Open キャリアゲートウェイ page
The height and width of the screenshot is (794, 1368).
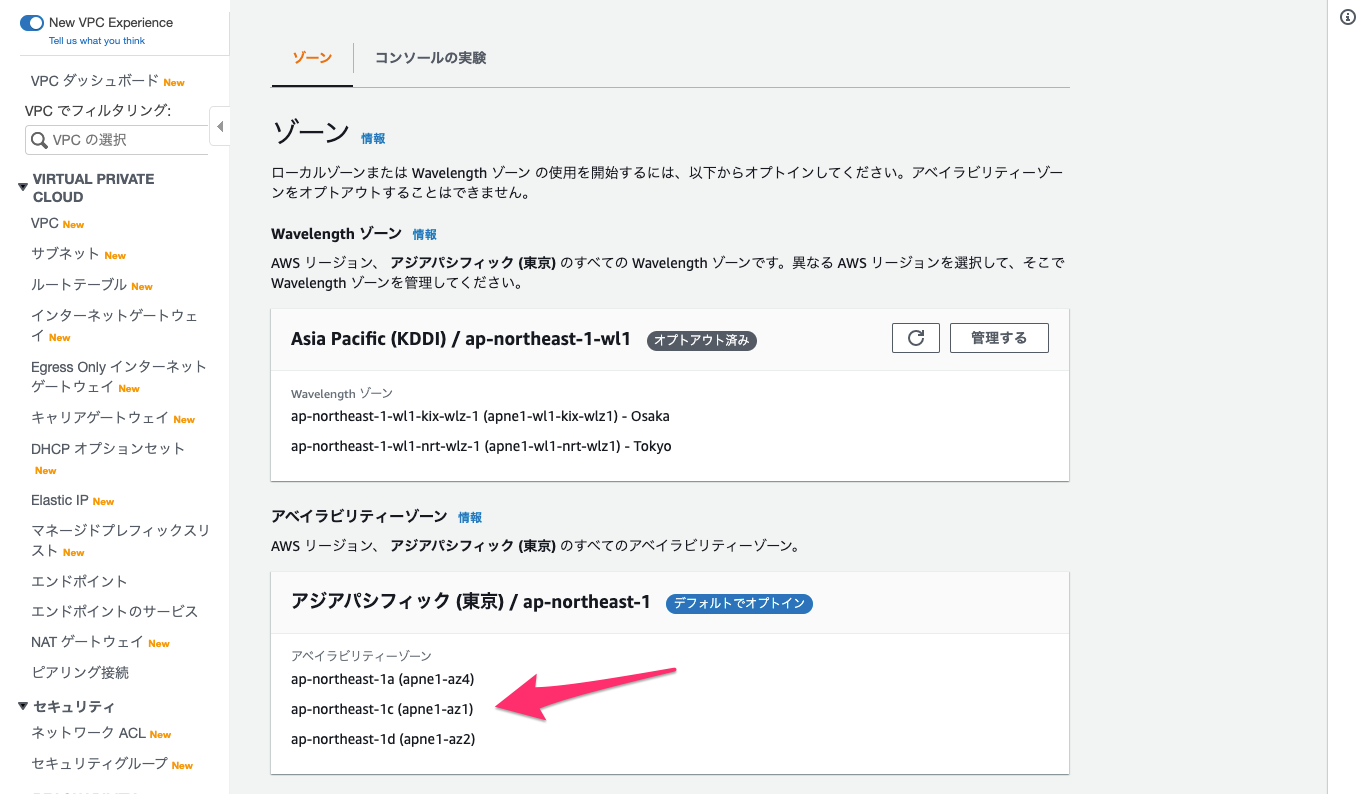tap(100, 418)
